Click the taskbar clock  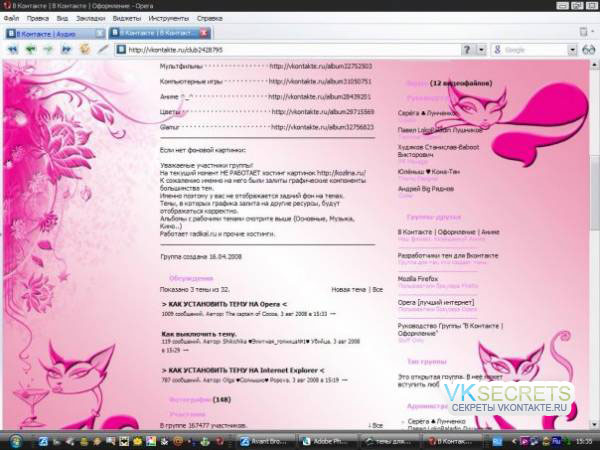(584, 441)
